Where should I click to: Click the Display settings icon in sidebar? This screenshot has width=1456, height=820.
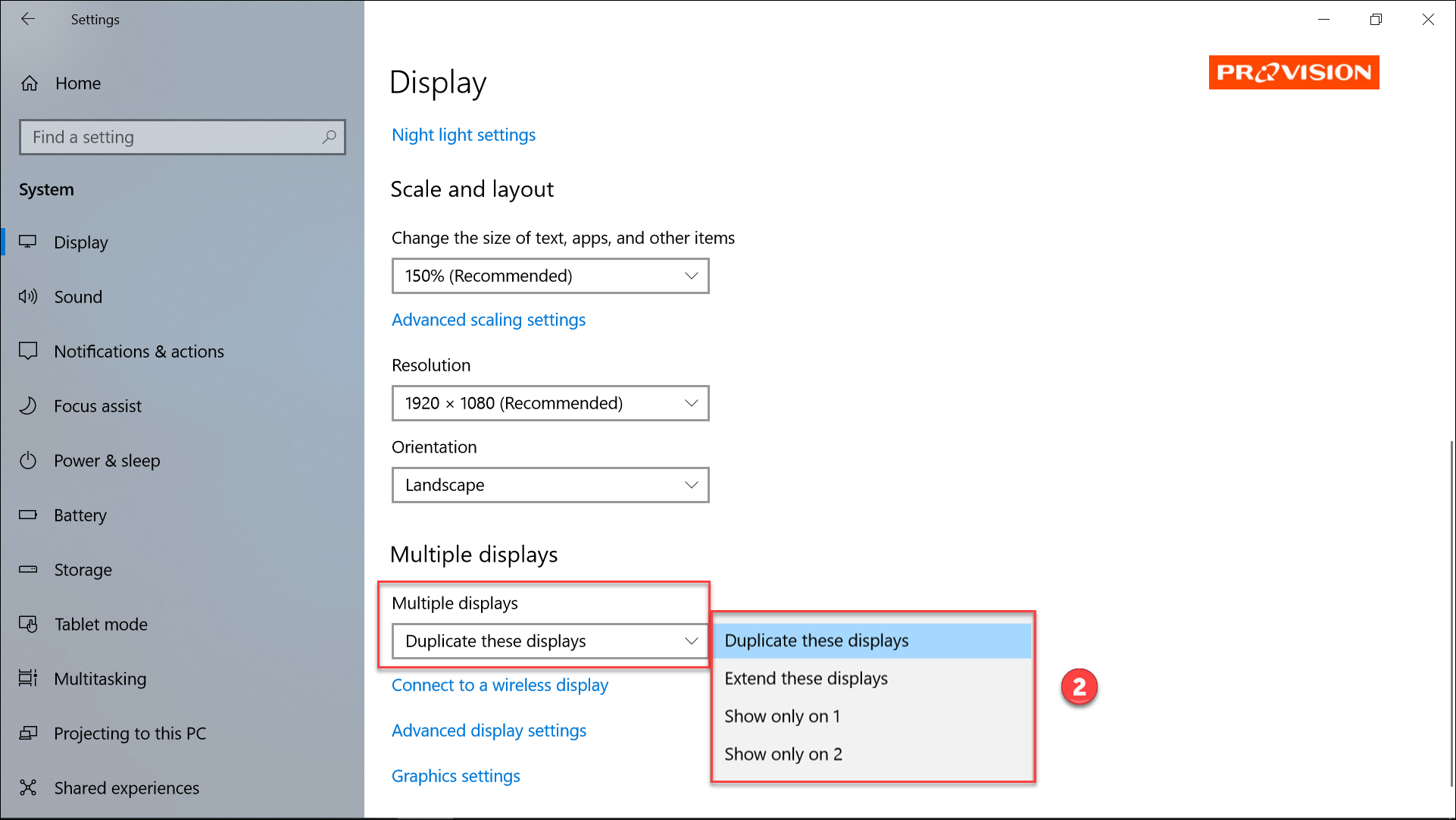[30, 241]
